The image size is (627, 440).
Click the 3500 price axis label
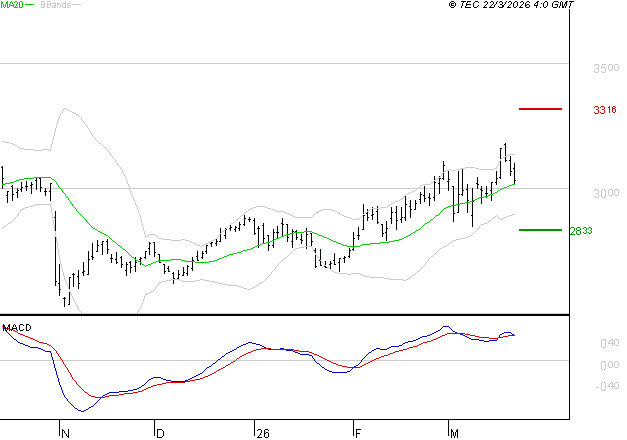(606, 68)
